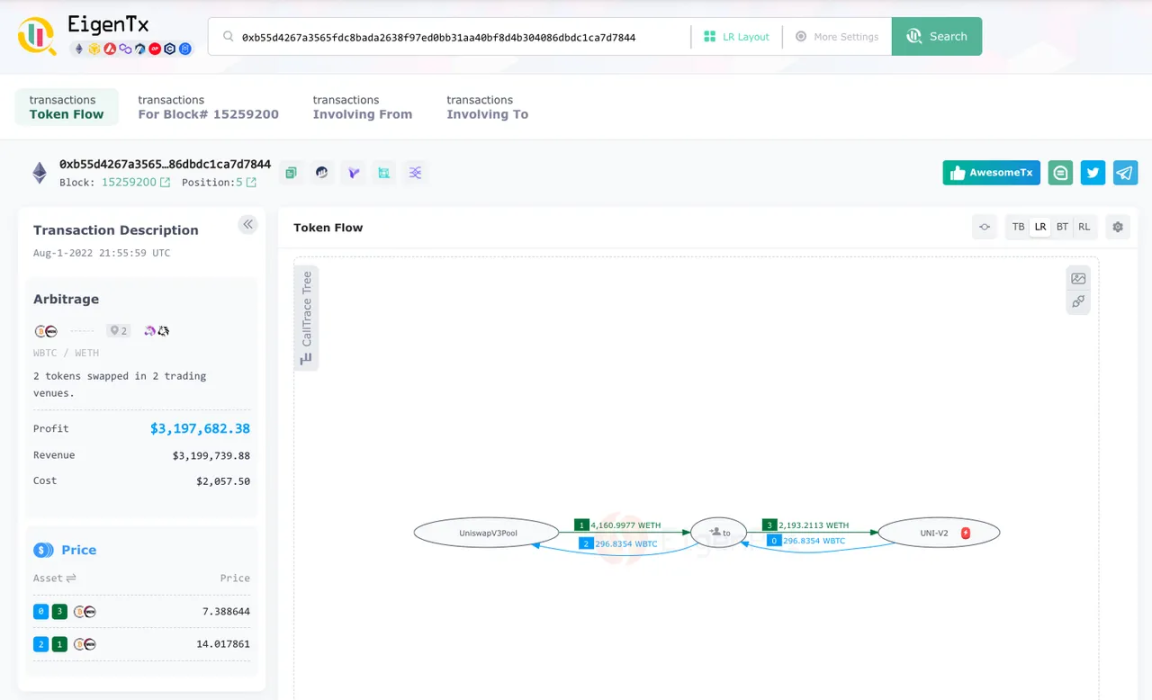Open the green comment chat icon
Screen dimensions: 1152x700
[1060, 173]
